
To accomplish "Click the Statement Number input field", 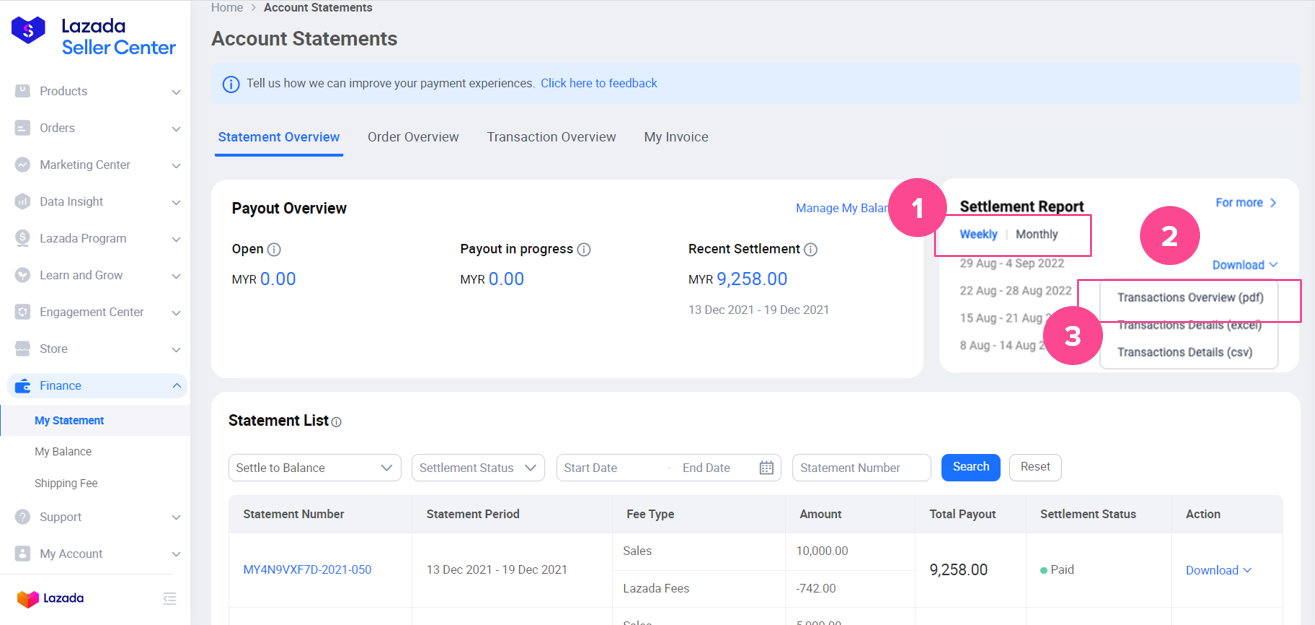I will pos(861,467).
